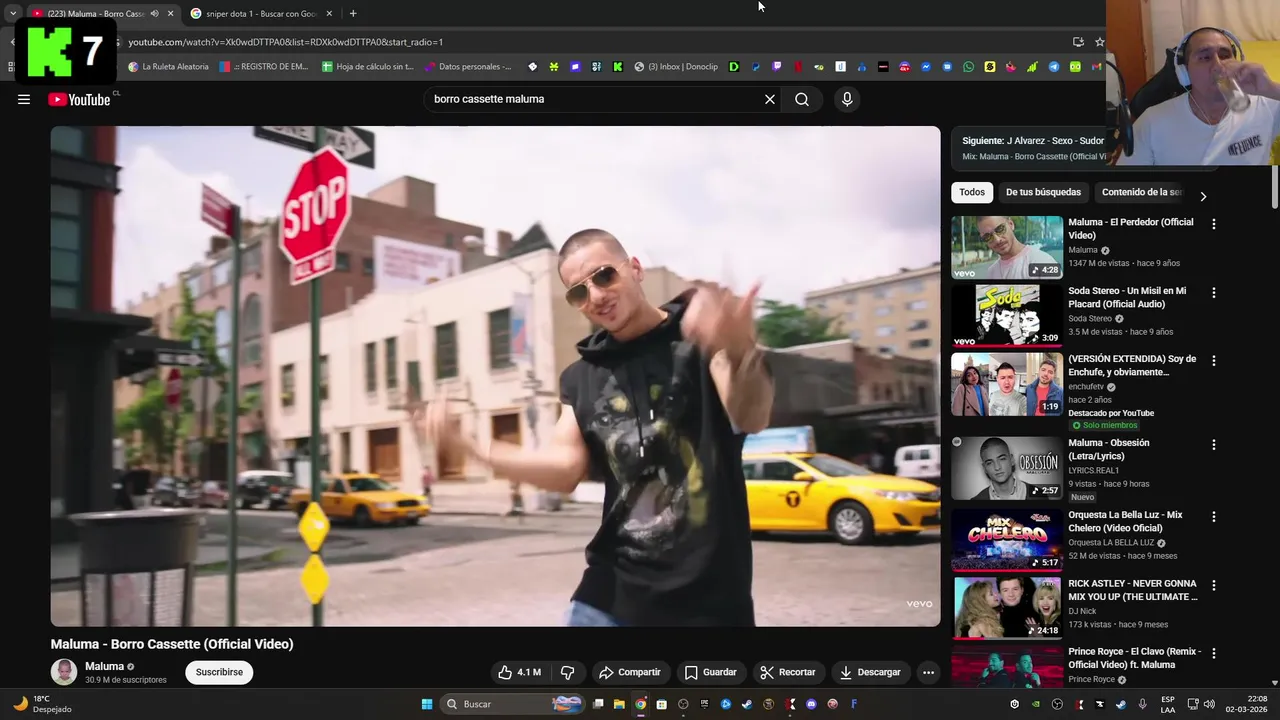Open more actions three-dot menu below video

coord(928,672)
